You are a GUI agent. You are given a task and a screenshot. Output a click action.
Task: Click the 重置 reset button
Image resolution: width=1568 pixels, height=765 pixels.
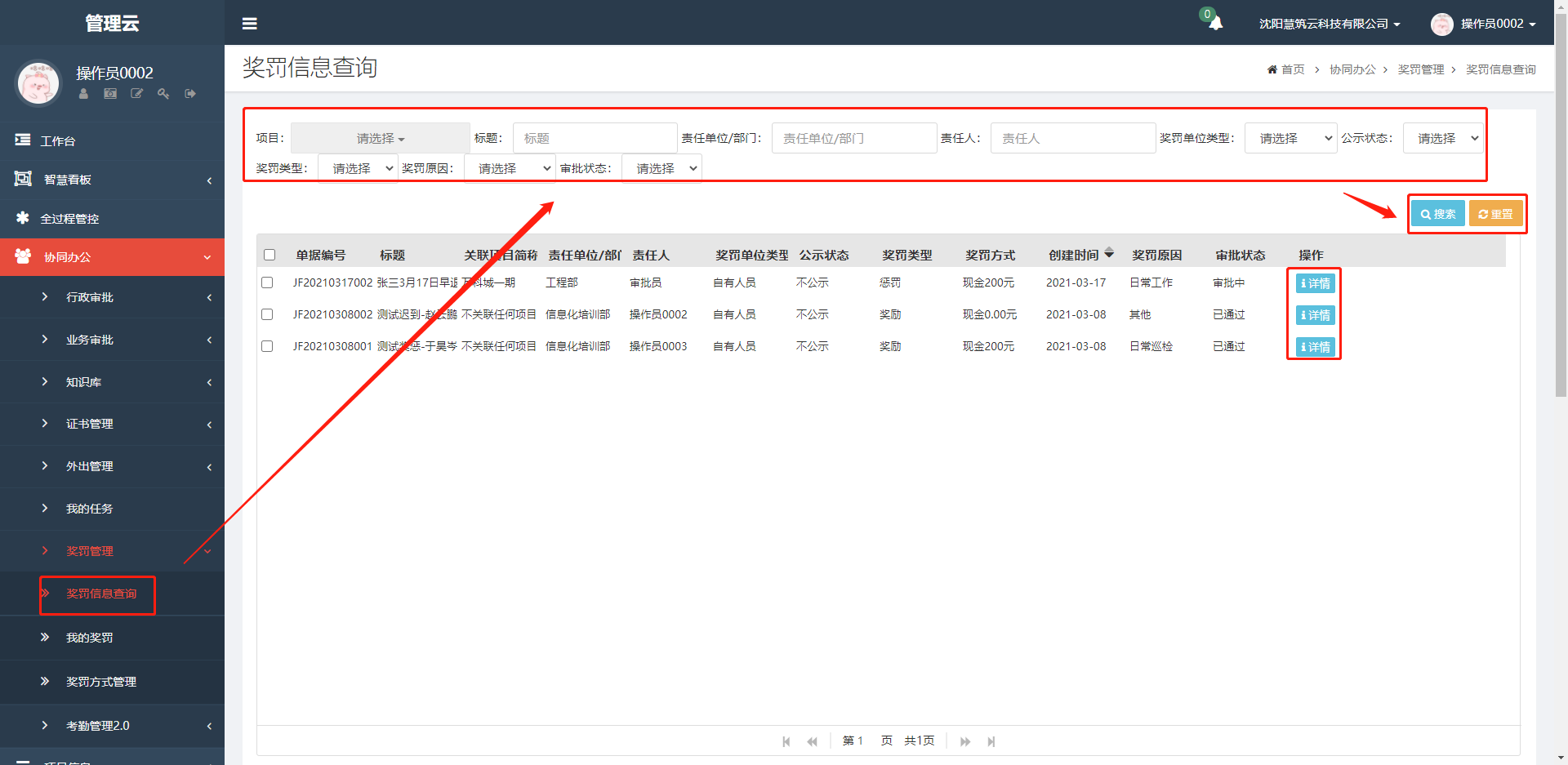point(1495,214)
